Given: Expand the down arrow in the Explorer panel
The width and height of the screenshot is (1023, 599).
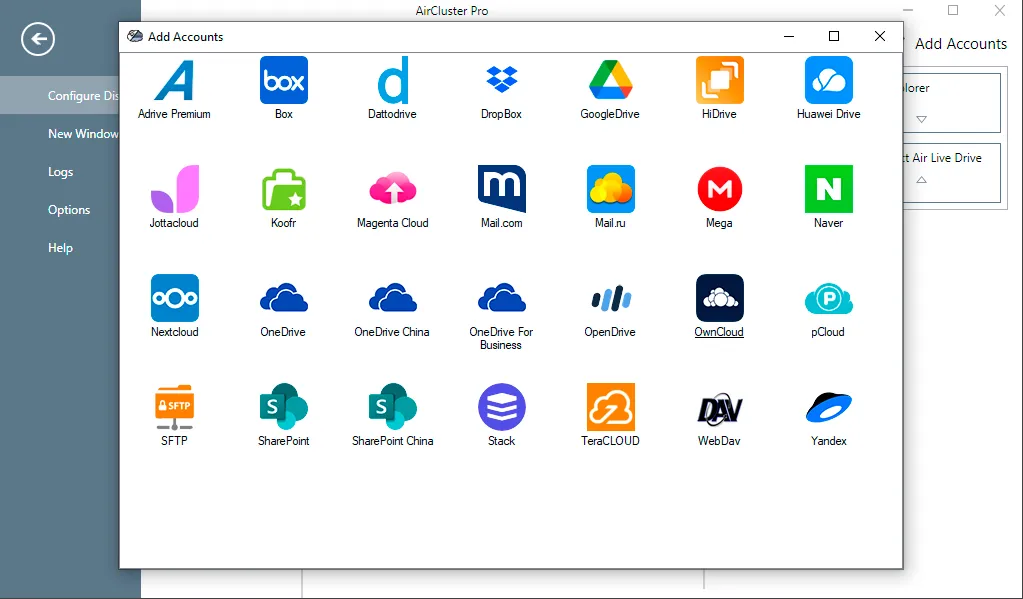Looking at the screenshot, I should point(921,119).
